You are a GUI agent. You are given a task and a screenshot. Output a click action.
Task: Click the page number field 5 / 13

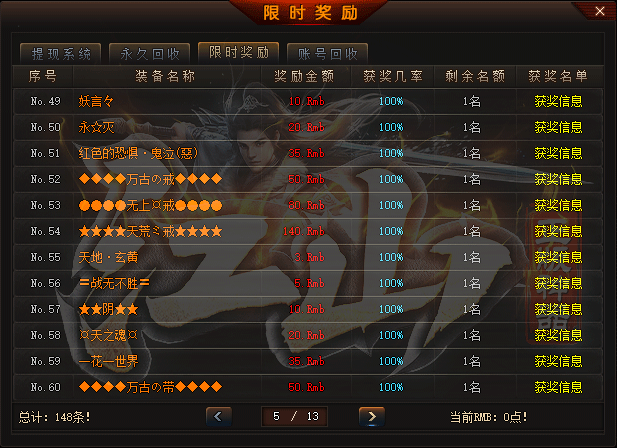(295, 417)
